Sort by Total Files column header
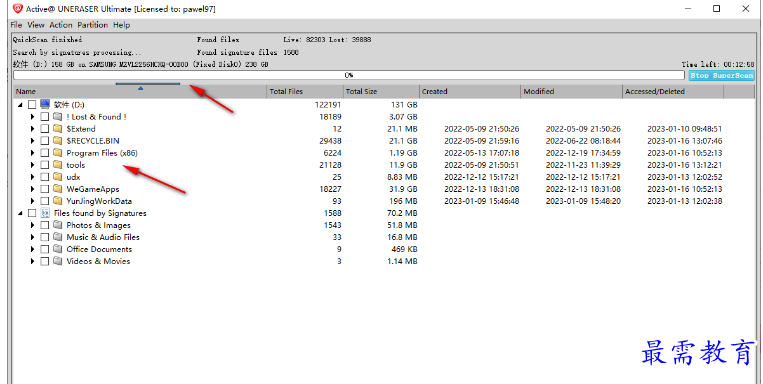This screenshot has height=384, width=763. click(305, 91)
